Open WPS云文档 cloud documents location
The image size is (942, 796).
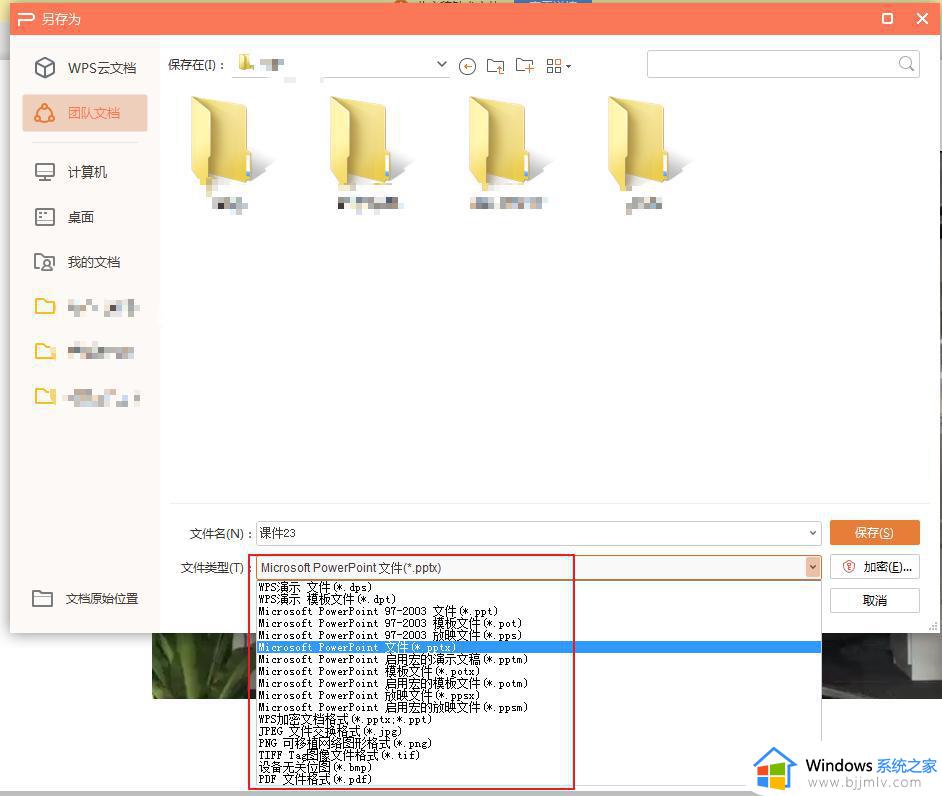point(85,68)
